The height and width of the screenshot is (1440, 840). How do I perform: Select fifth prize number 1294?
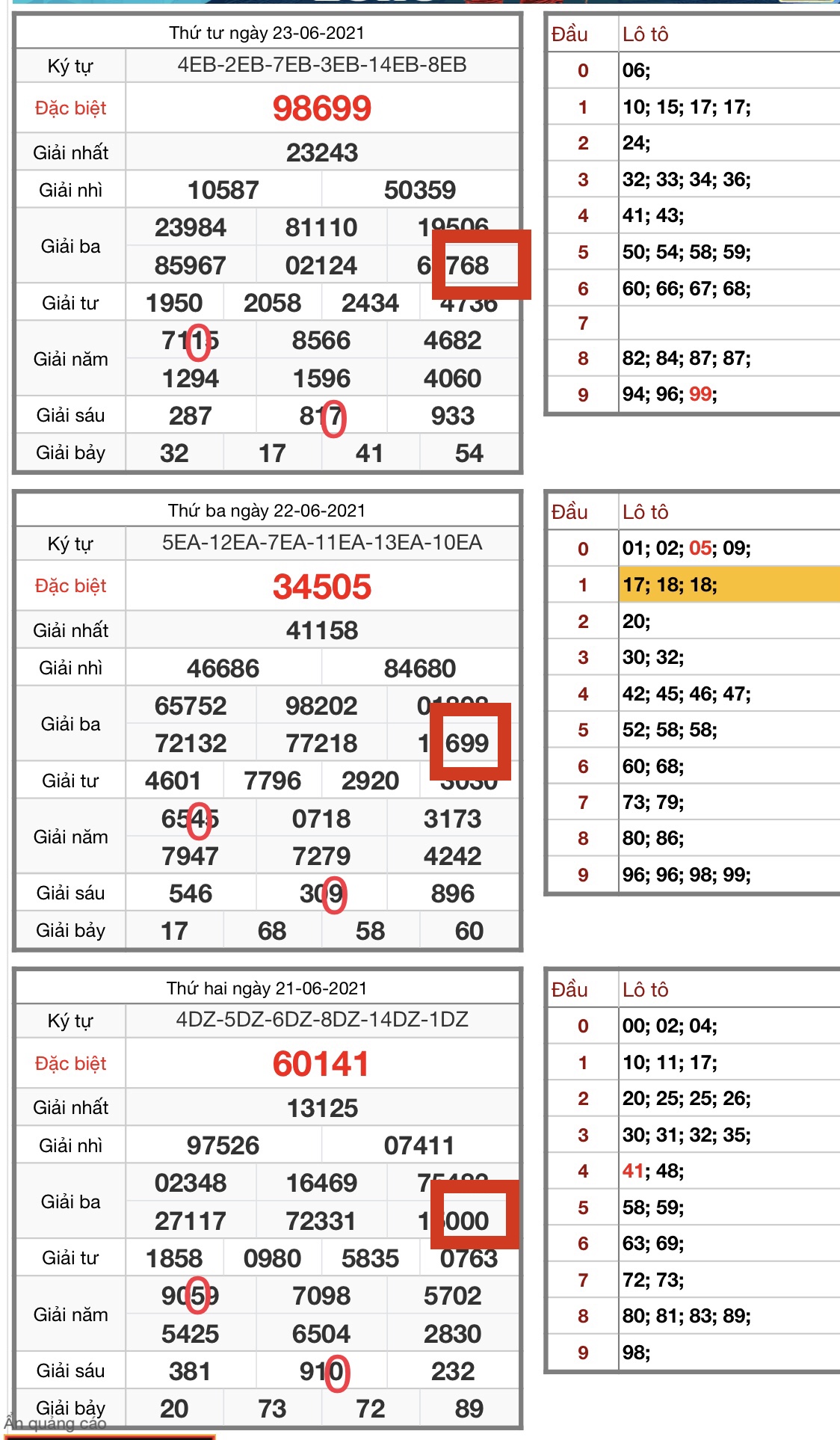pyautogui.click(x=191, y=378)
